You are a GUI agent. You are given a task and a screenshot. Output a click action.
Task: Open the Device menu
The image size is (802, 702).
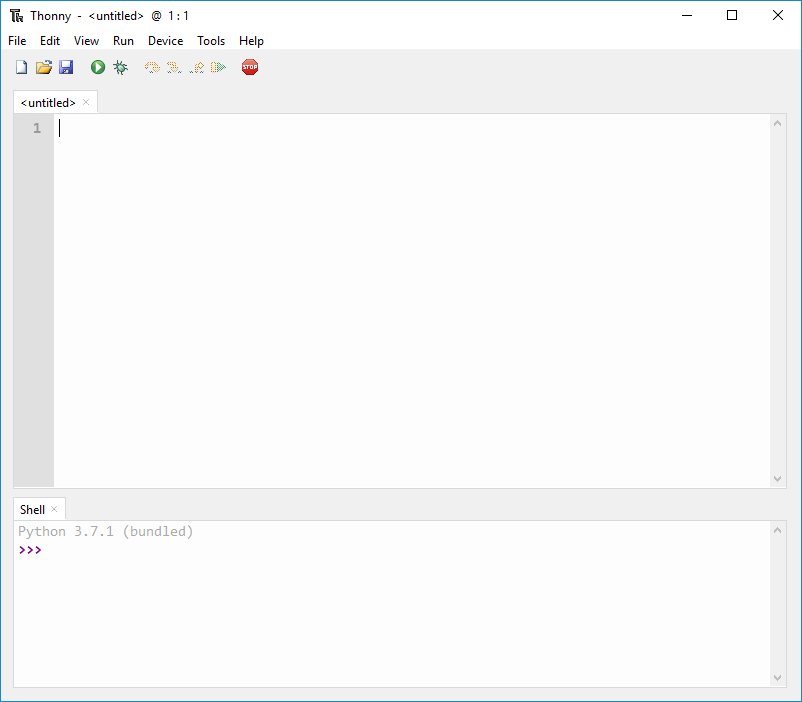(x=165, y=40)
